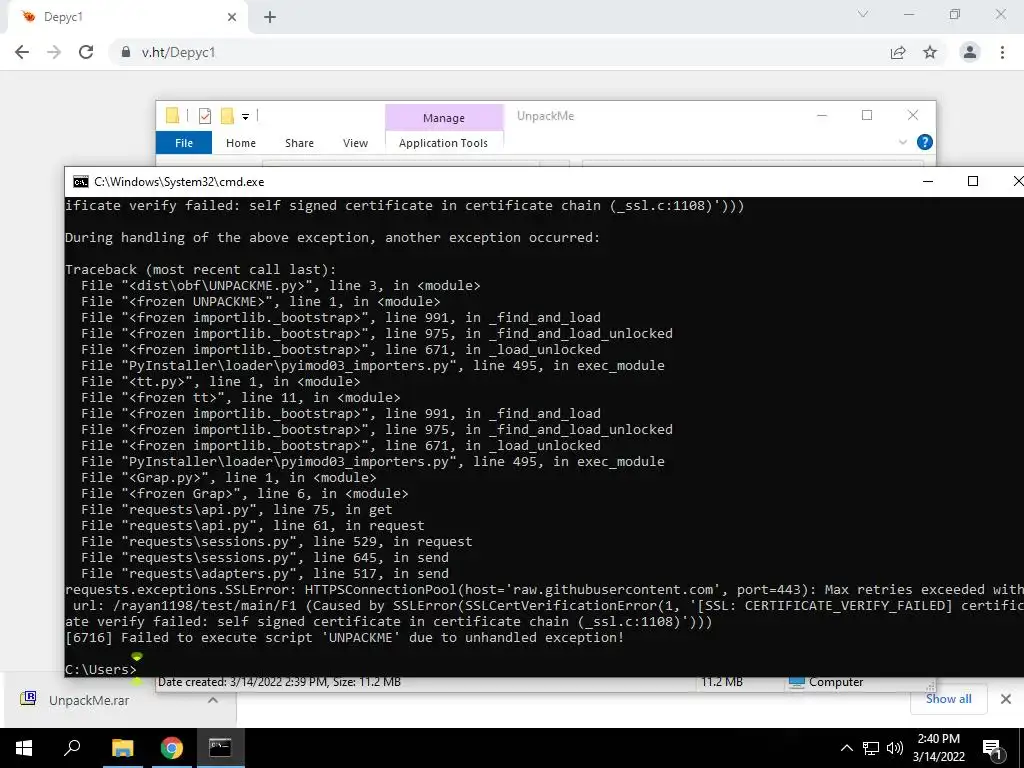Open the Share ribbon tab
The width and height of the screenshot is (1024, 768).
coord(299,143)
